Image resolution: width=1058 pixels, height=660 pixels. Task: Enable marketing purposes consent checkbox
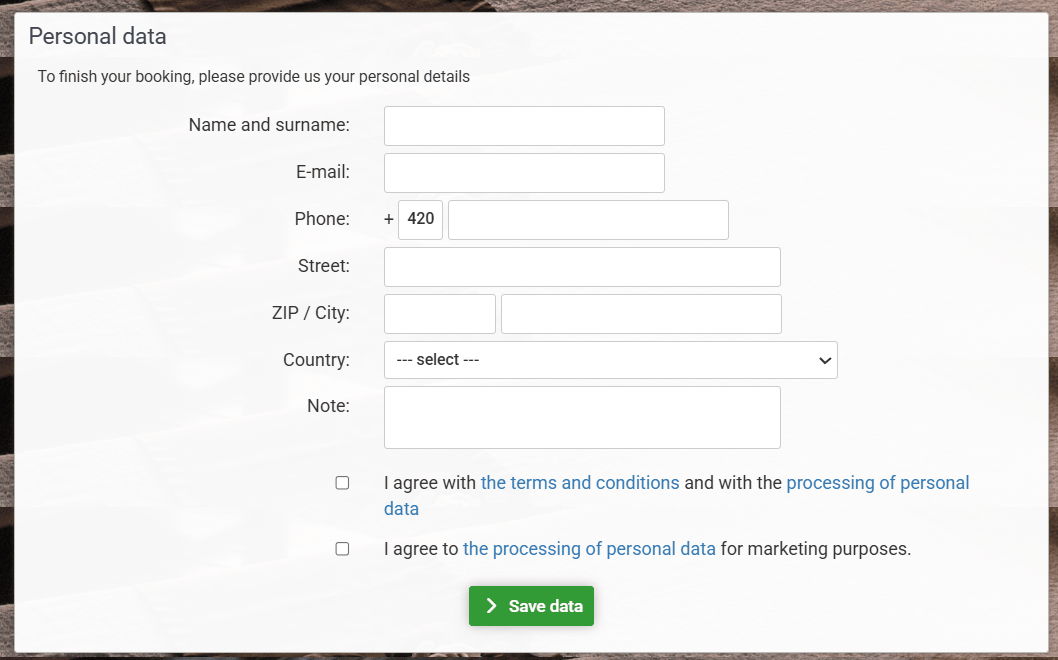pos(342,549)
